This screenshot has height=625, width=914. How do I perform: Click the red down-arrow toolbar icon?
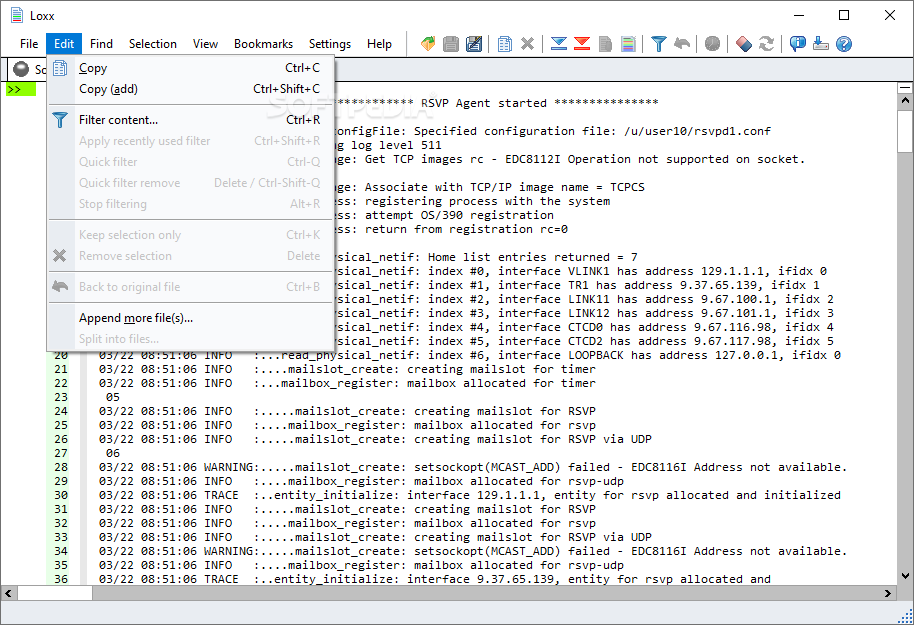point(582,44)
